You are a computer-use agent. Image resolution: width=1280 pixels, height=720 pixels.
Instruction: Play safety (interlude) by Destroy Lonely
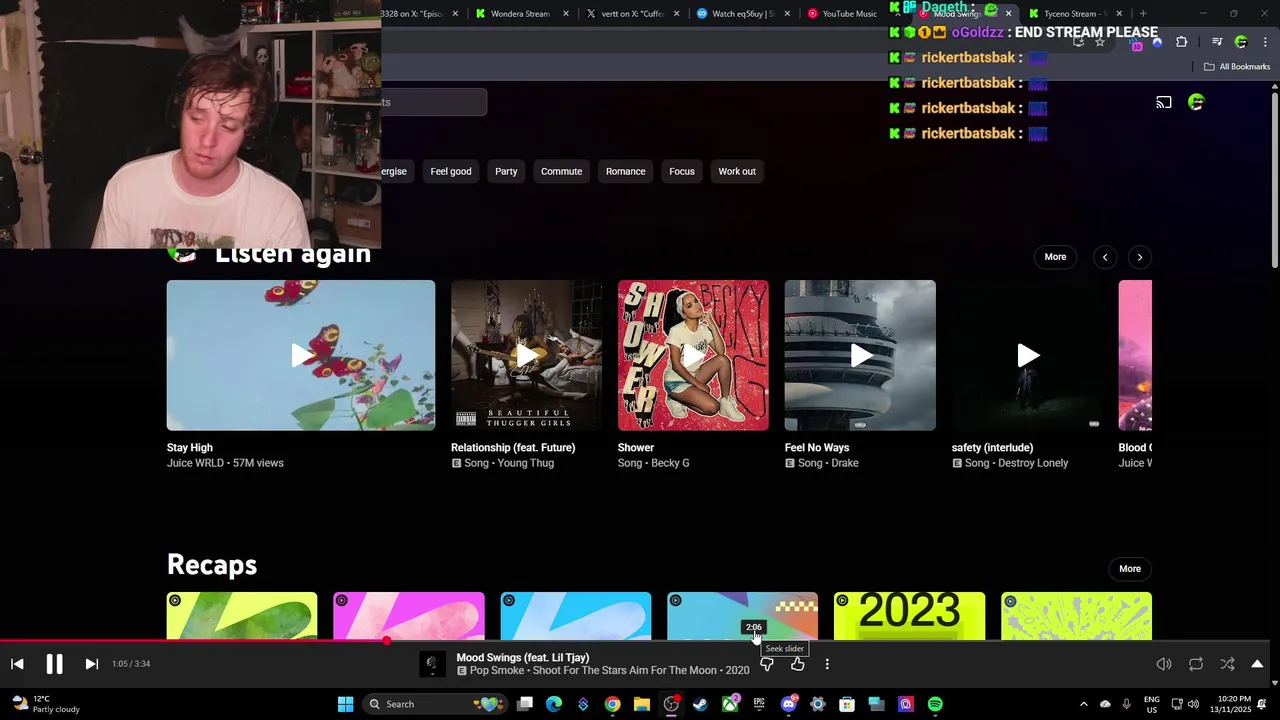(1027, 355)
